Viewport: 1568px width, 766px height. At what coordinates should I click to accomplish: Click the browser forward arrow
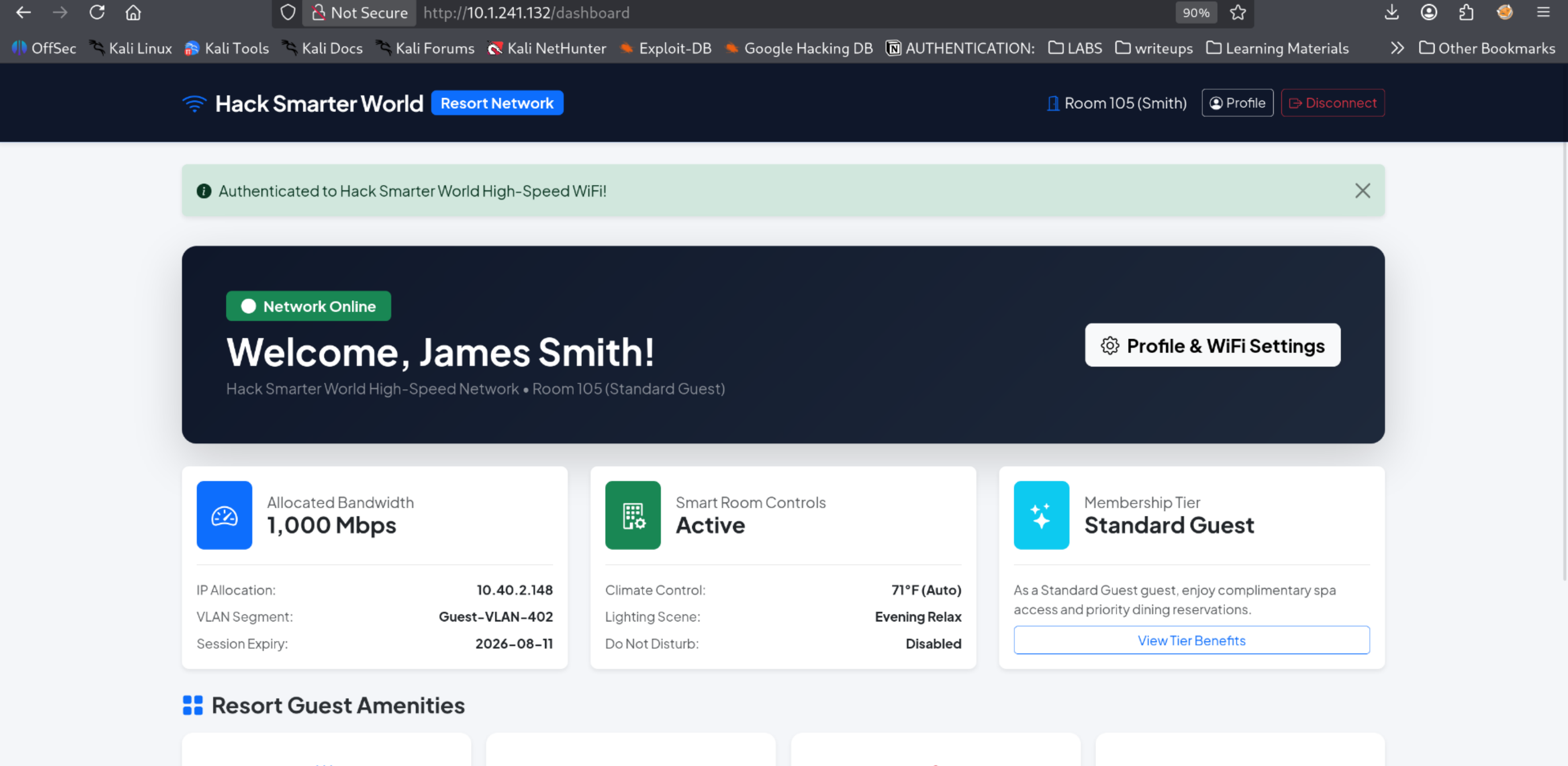click(x=60, y=12)
